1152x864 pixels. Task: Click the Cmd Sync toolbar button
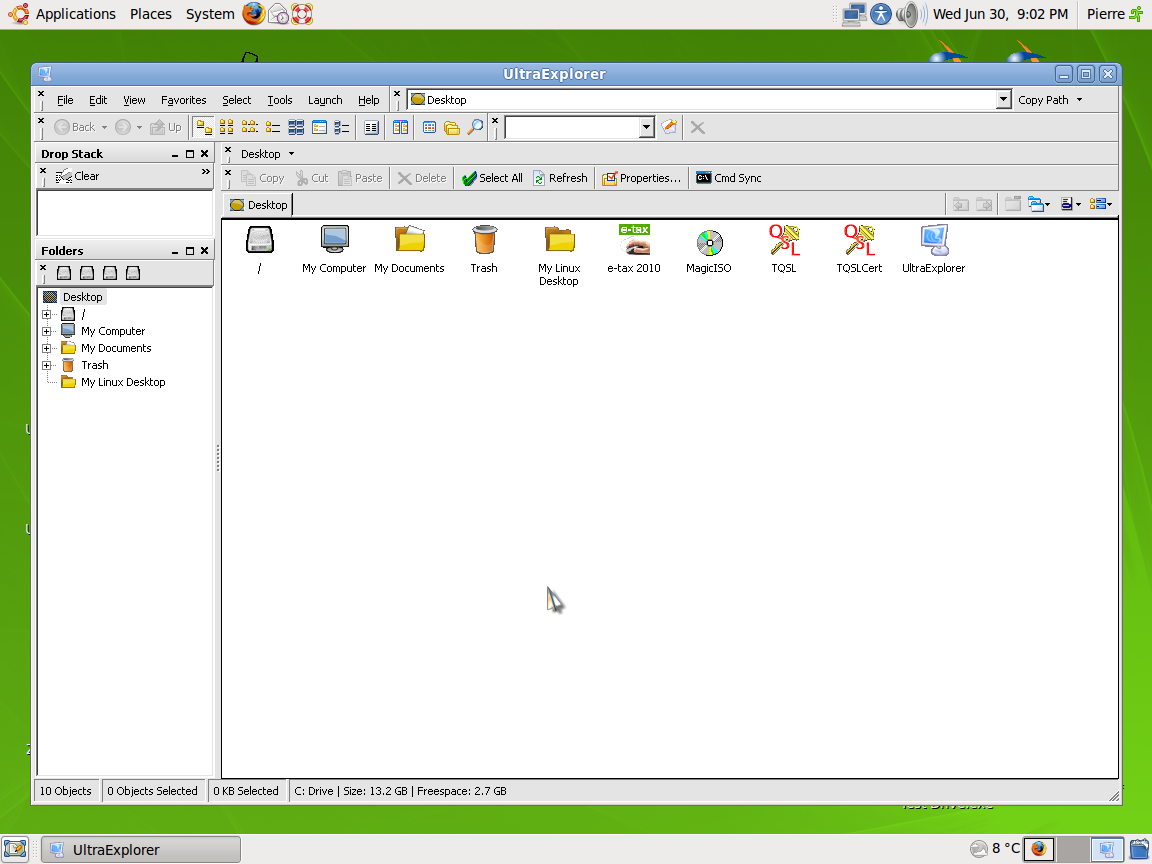(x=729, y=178)
